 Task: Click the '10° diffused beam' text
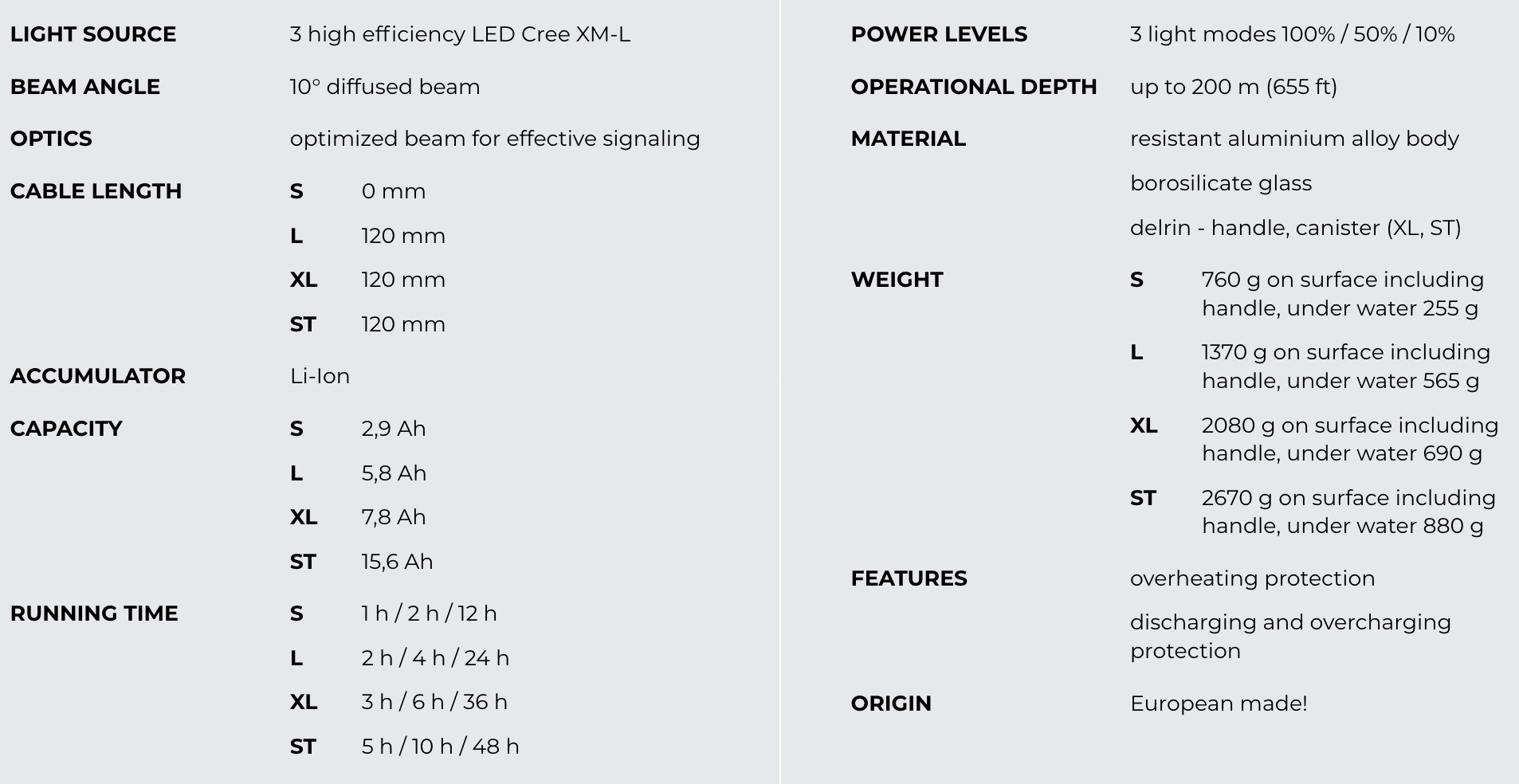coord(385,87)
